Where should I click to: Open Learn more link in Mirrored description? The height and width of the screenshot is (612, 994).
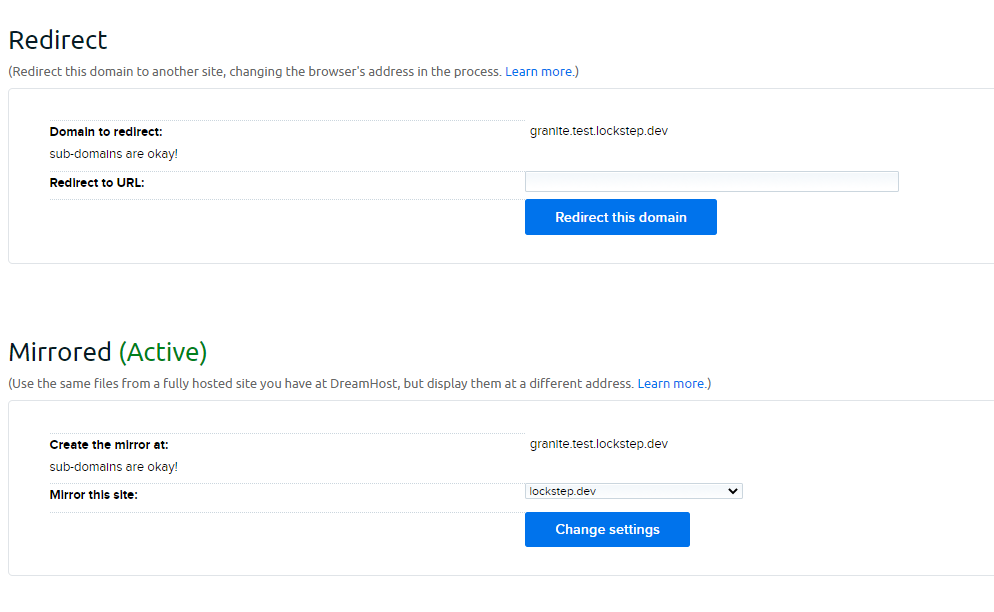point(671,384)
